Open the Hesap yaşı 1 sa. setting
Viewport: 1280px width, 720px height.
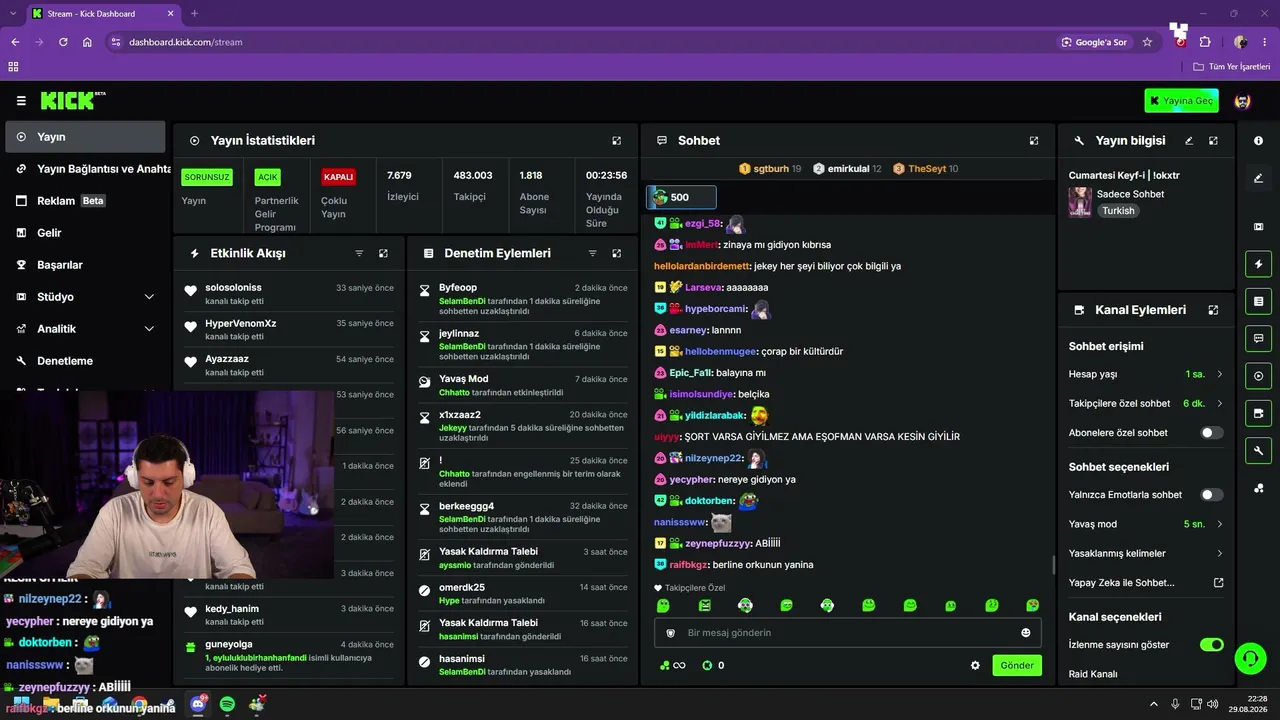point(1146,374)
